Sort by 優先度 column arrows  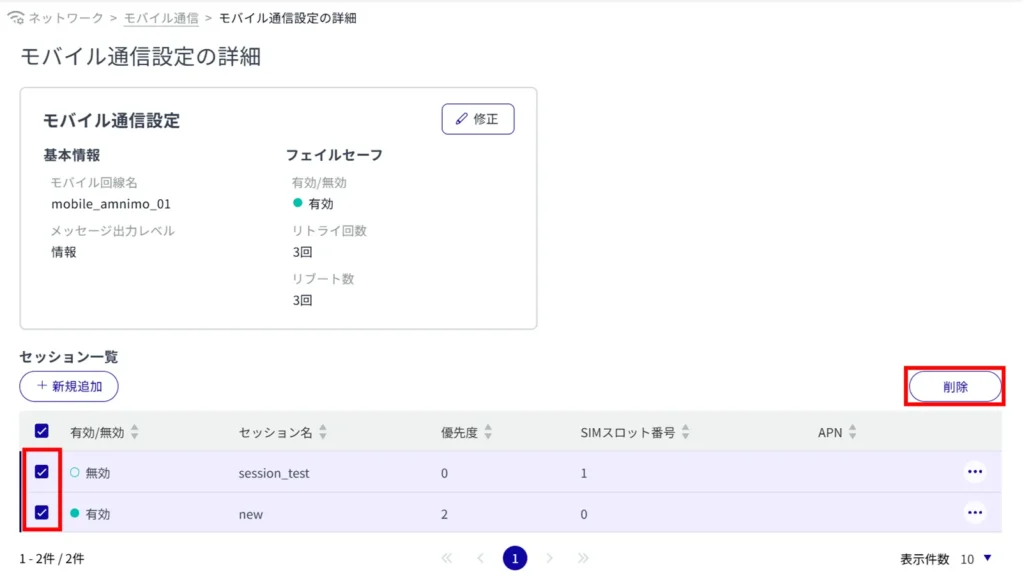[488, 433]
